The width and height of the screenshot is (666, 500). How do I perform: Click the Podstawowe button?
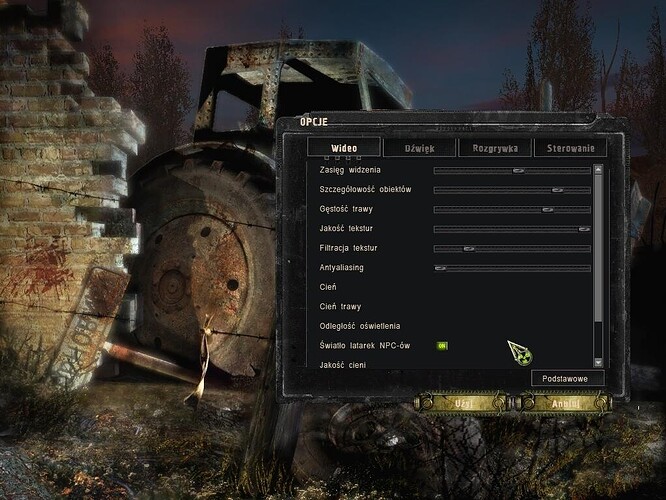coord(568,379)
